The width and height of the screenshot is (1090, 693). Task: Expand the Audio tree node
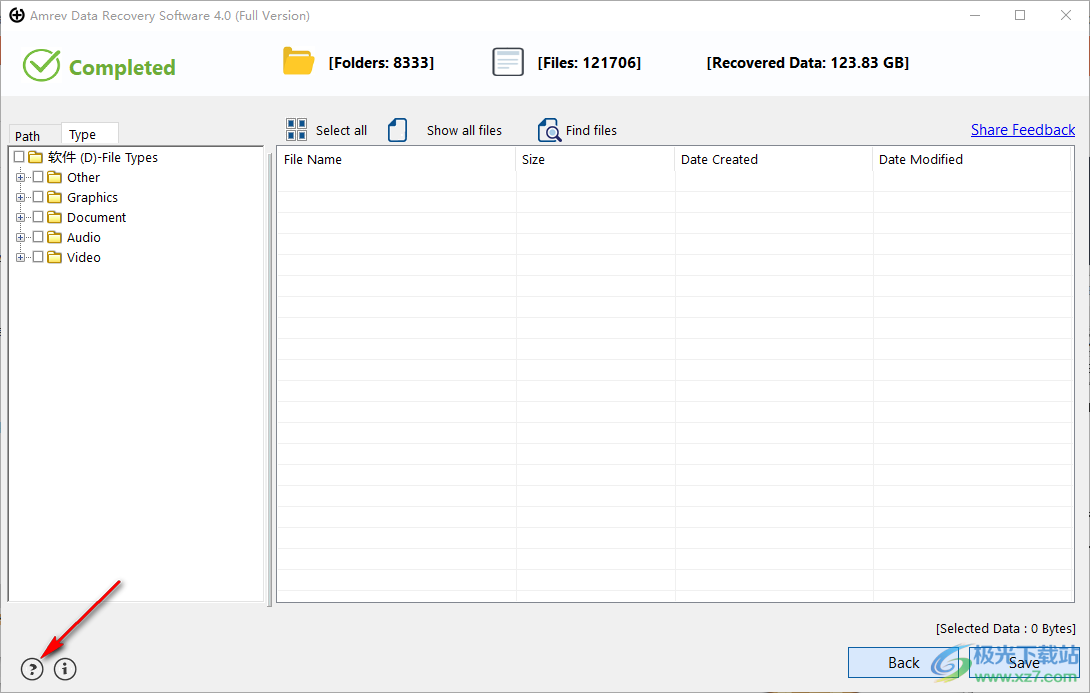coord(20,238)
